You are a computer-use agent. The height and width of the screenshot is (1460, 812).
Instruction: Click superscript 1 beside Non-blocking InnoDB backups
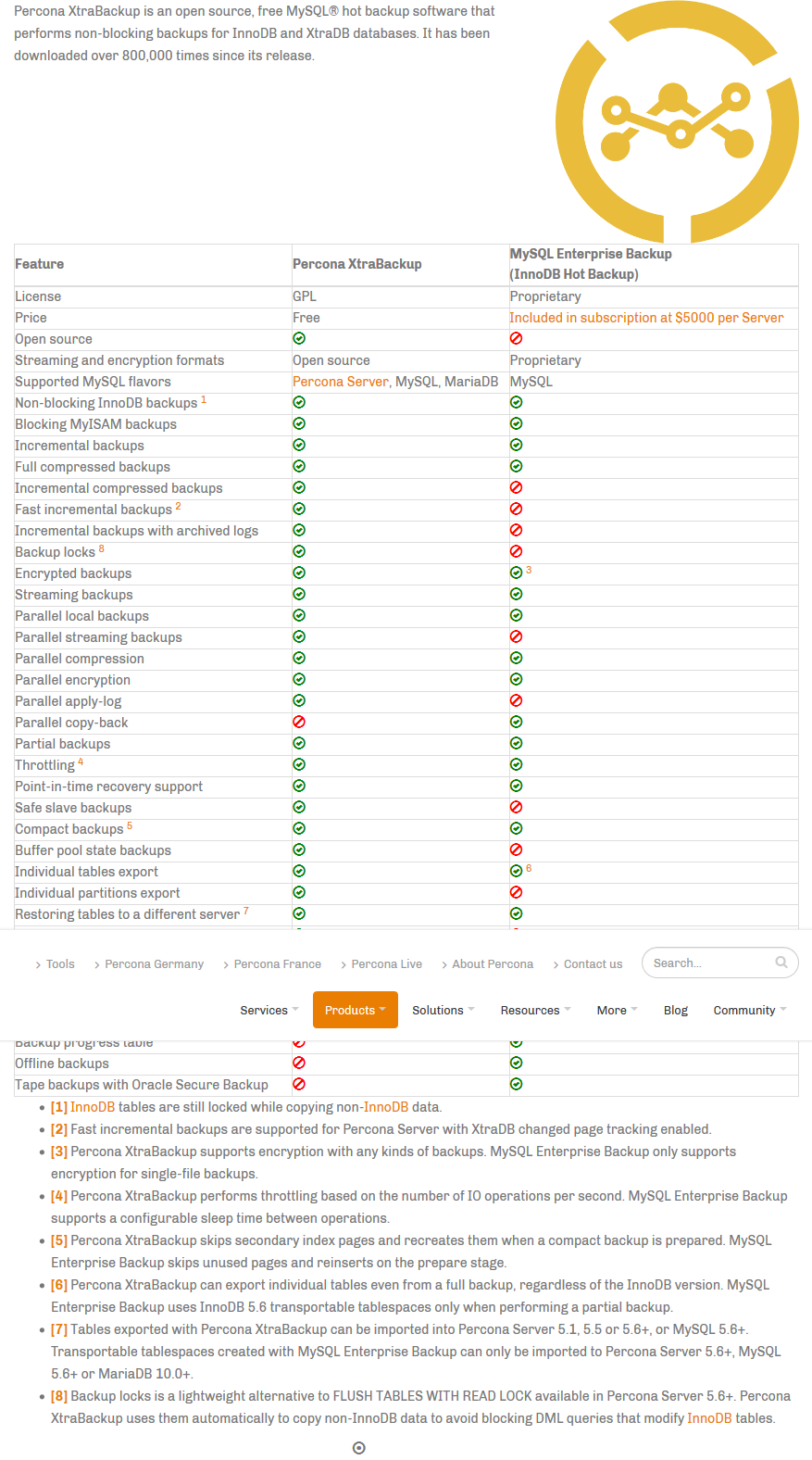pos(204,400)
